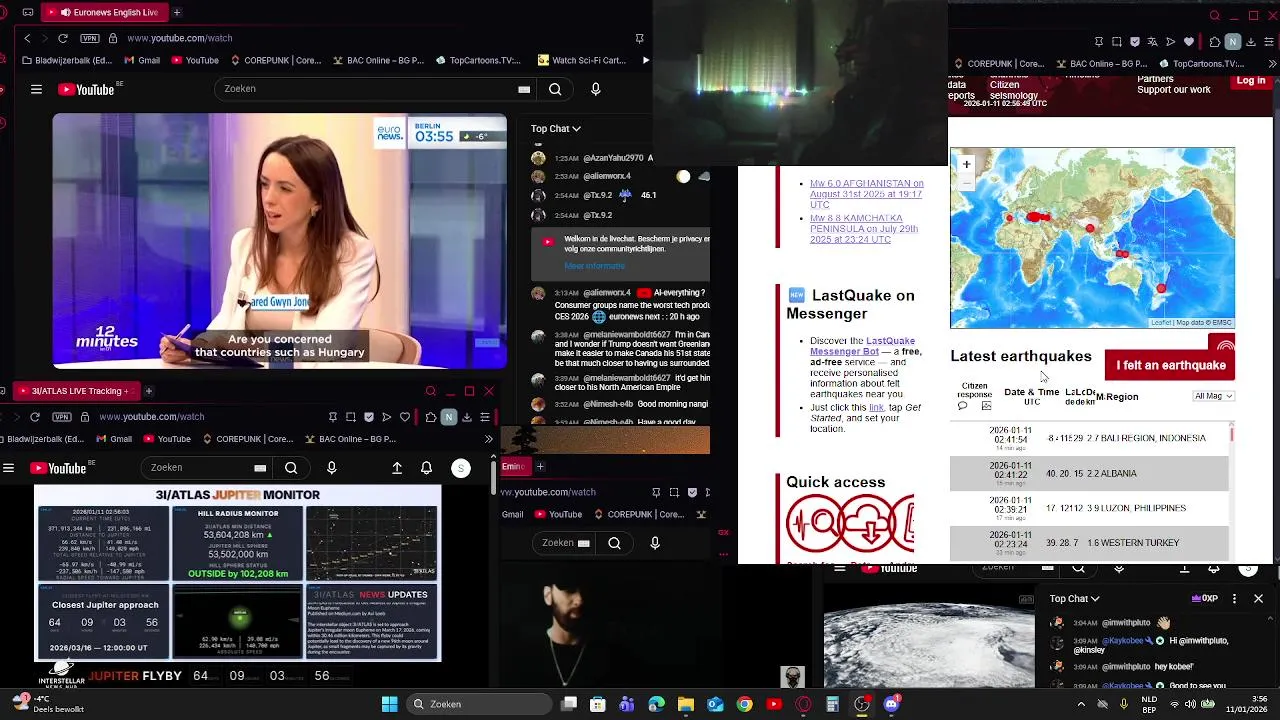Open on-screen keyboard icon in Euronews search box
The width and height of the screenshot is (1280, 720).
[x=524, y=89]
